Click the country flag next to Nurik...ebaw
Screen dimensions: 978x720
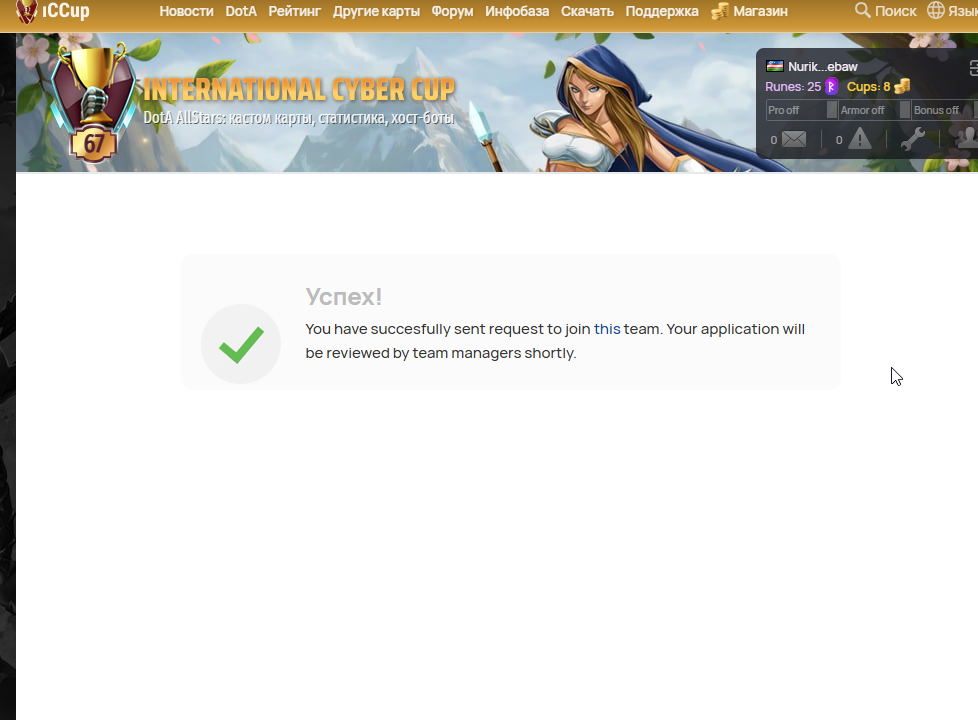[x=775, y=66]
